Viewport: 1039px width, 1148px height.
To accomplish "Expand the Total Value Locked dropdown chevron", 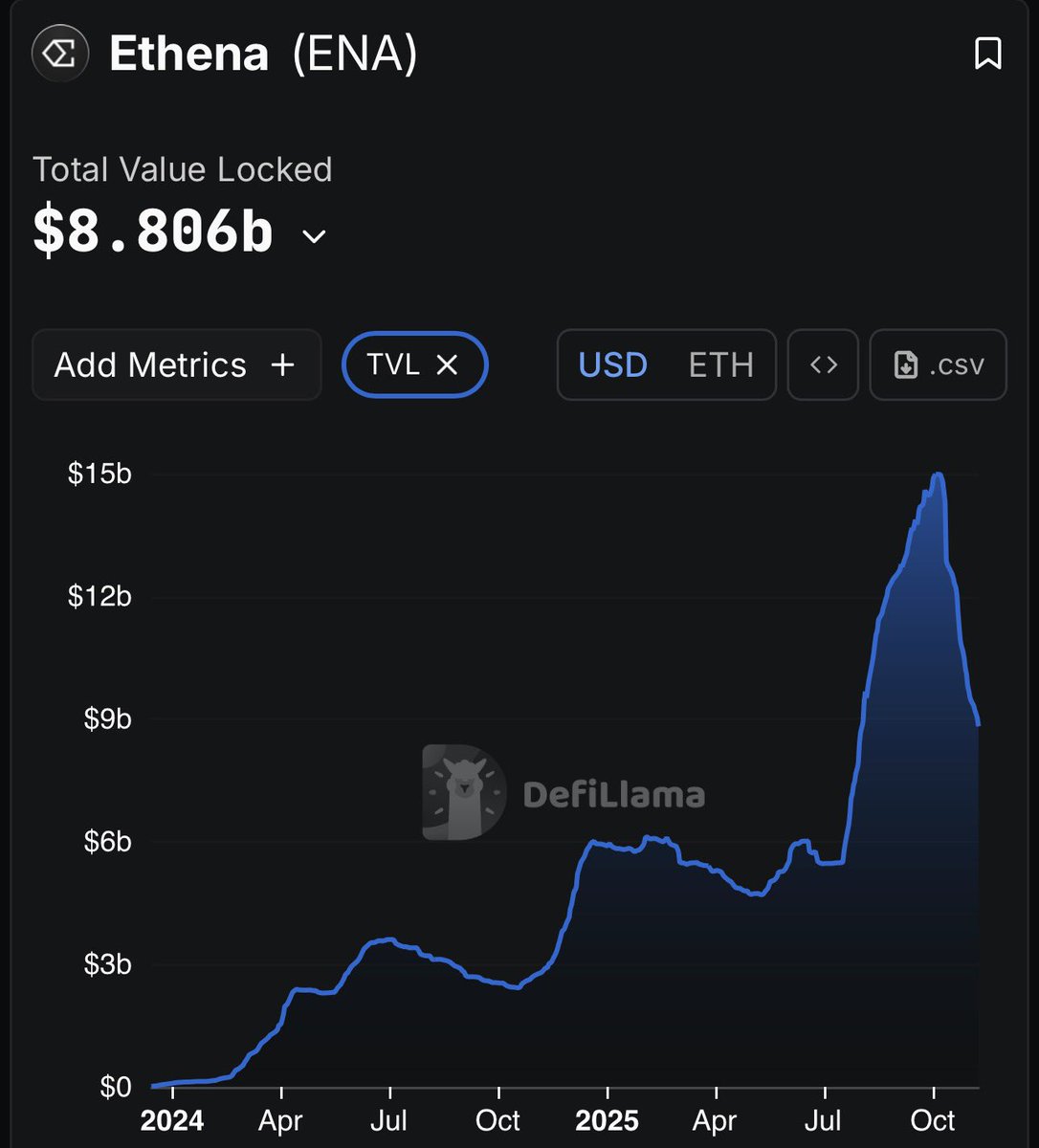I will click(314, 235).
